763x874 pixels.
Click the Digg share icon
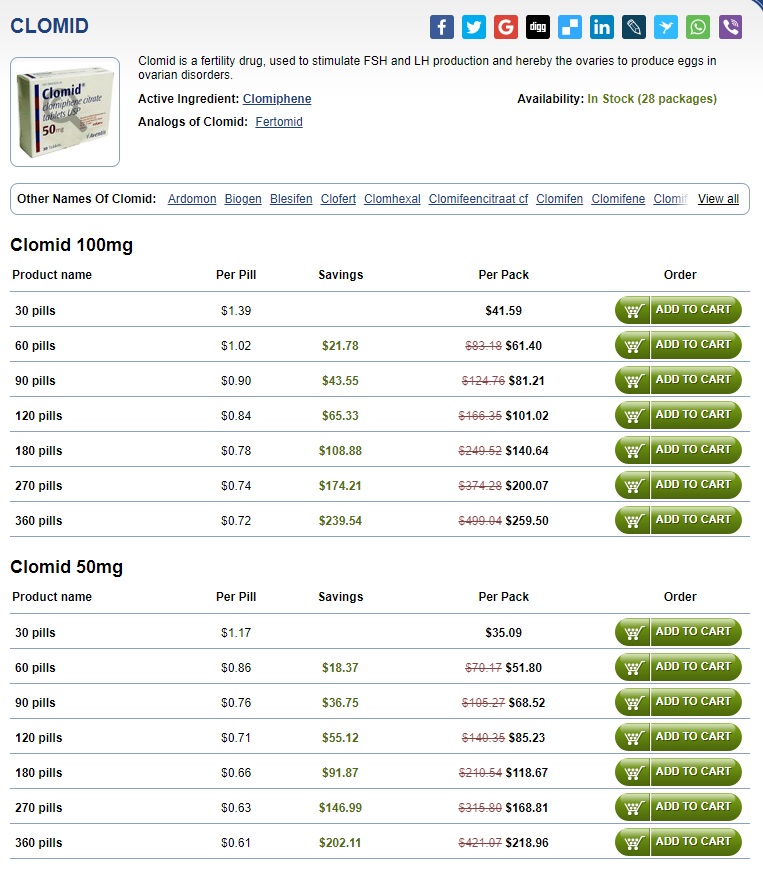[538, 27]
